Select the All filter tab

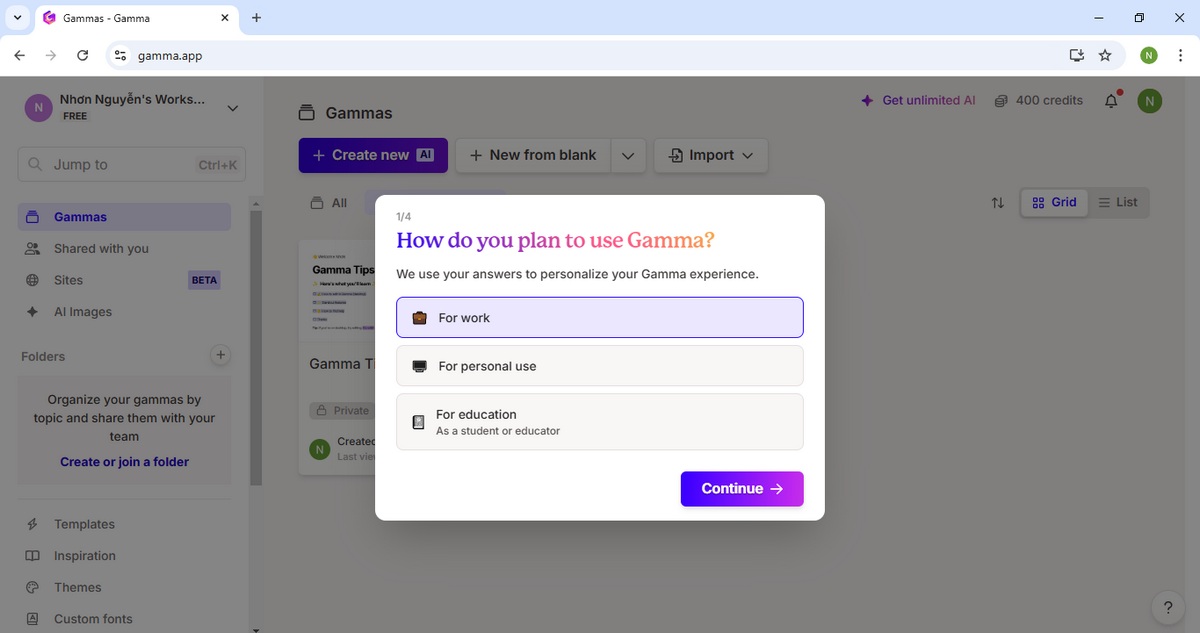point(330,203)
